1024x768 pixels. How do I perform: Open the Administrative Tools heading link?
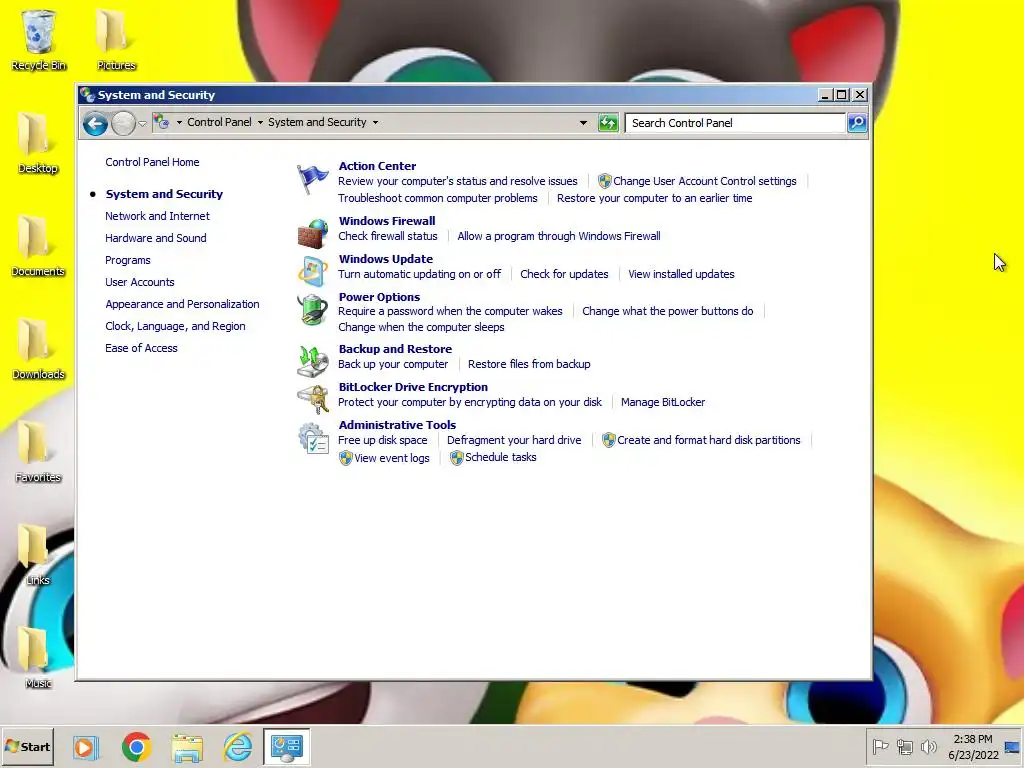click(x=397, y=425)
